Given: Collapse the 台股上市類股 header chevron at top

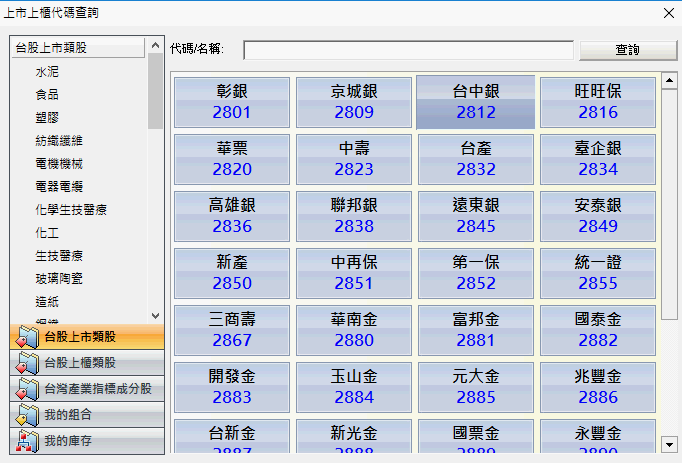Looking at the screenshot, I should click(x=155, y=47).
